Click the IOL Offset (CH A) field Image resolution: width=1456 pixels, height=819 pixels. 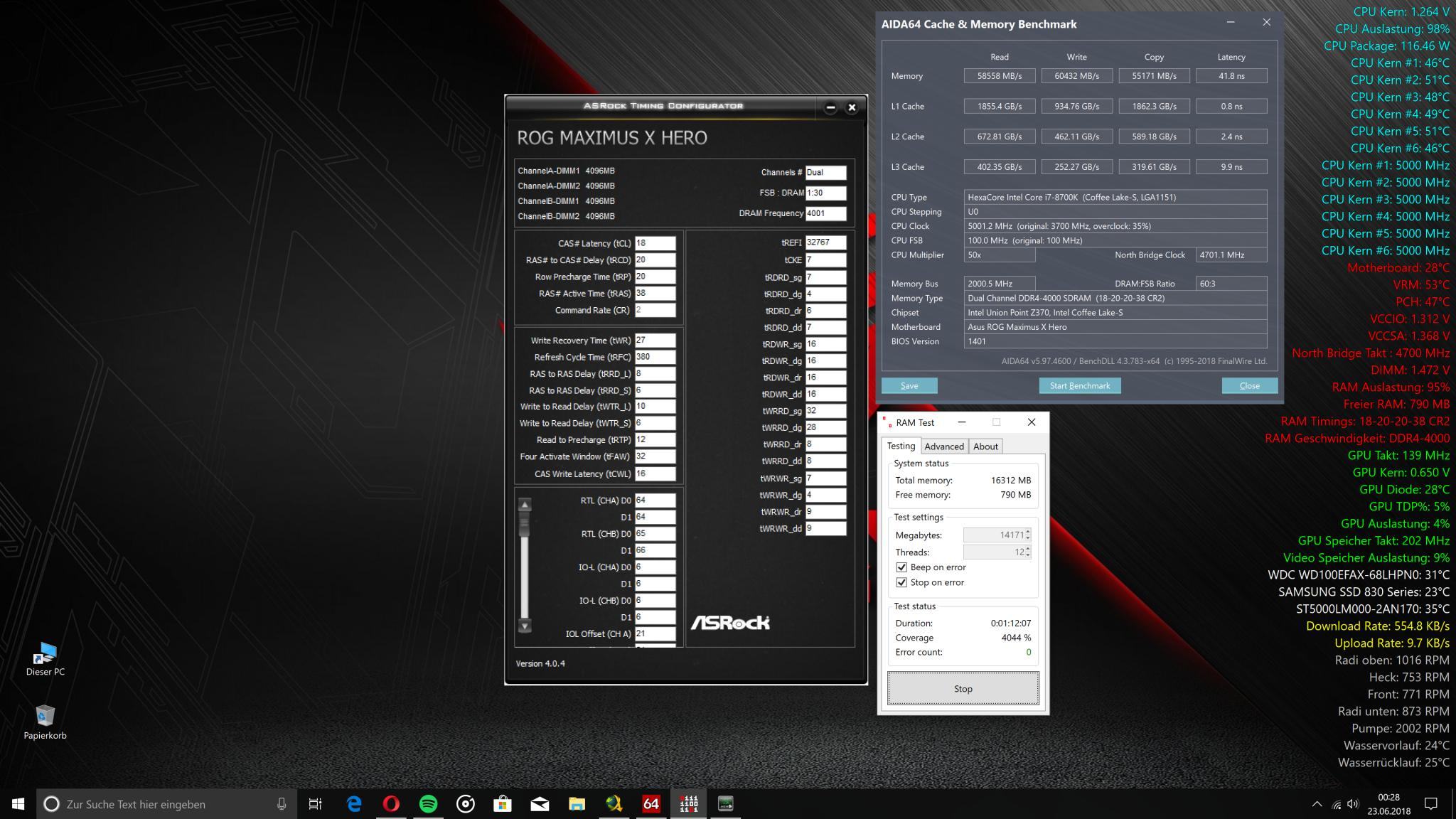(x=655, y=634)
